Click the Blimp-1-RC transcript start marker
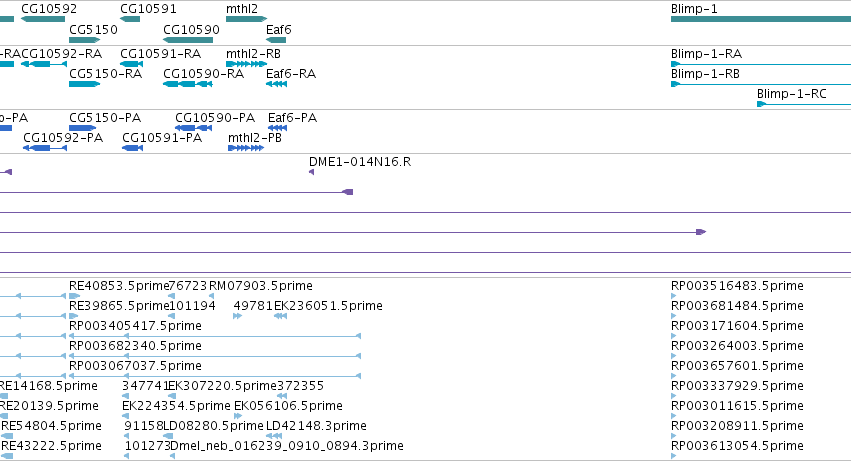The image size is (851, 461). point(761,104)
